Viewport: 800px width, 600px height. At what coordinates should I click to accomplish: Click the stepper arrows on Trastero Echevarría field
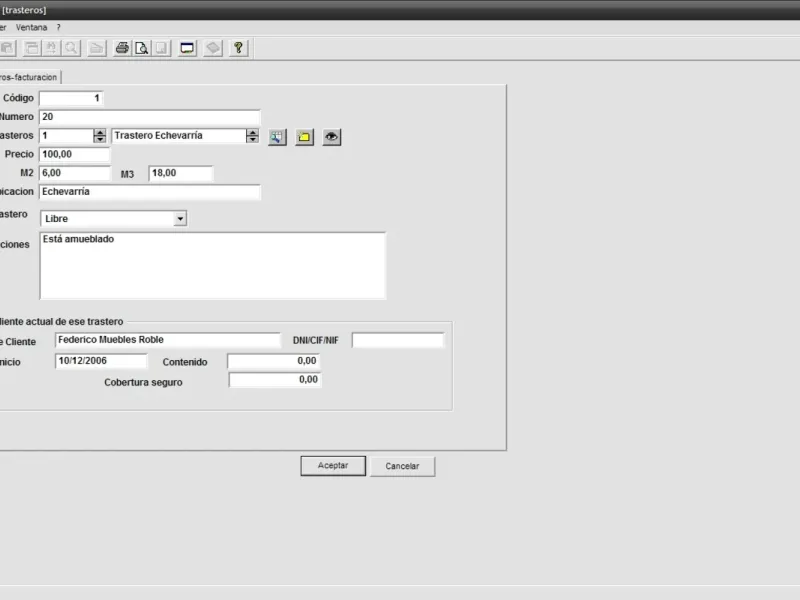[252, 136]
